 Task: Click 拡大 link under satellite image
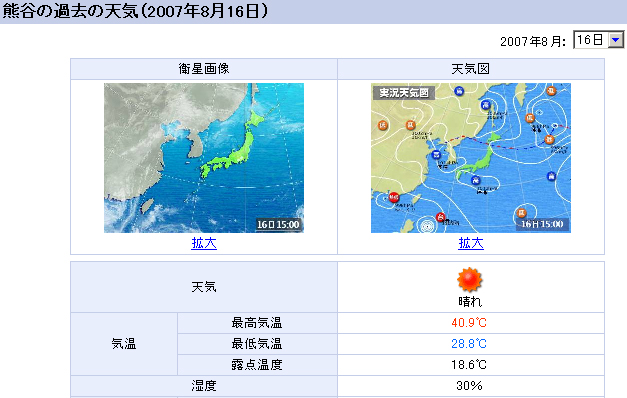[x=204, y=243]
